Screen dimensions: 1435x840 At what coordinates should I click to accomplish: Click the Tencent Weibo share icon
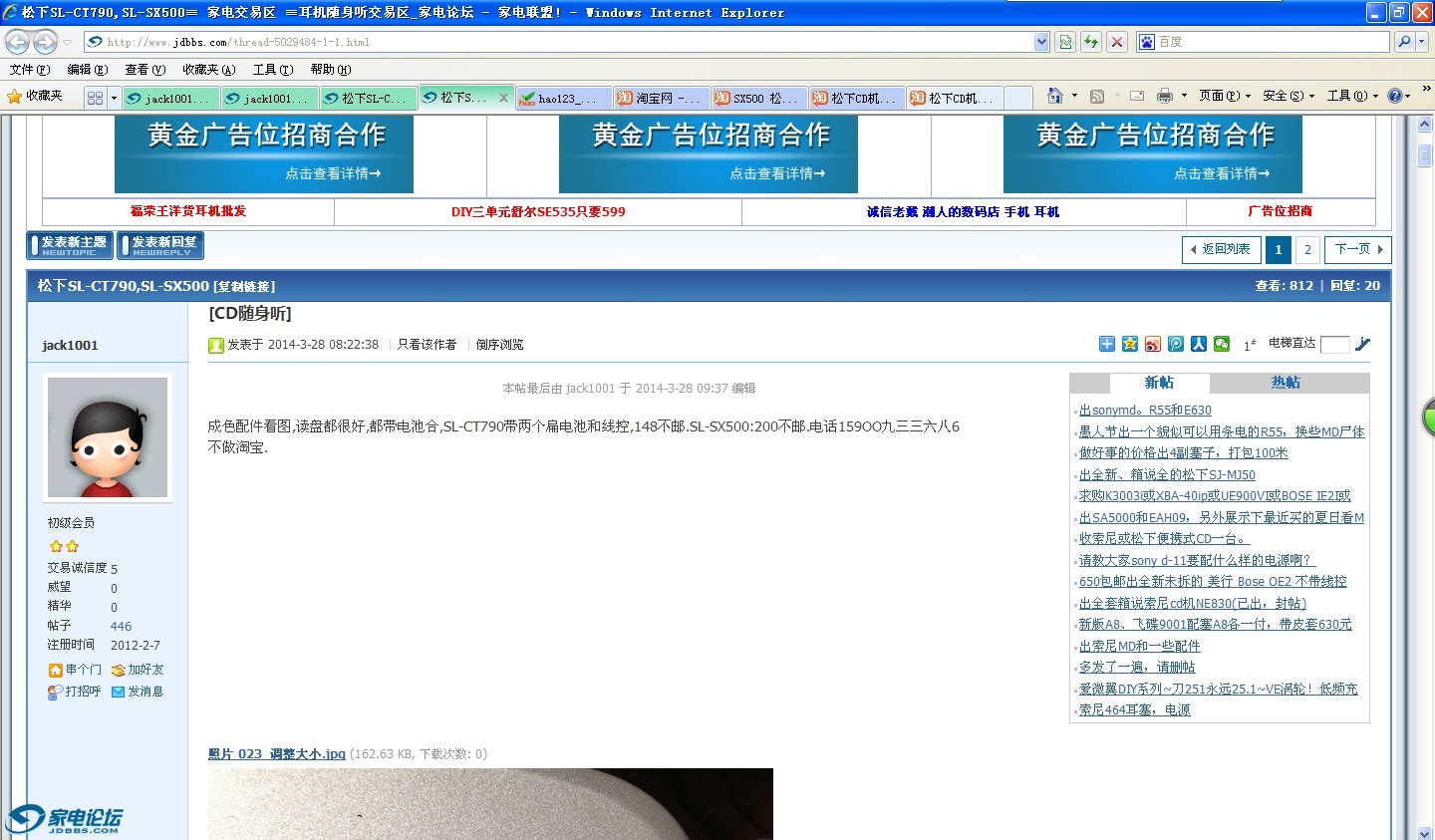[x=1176, y=344]
